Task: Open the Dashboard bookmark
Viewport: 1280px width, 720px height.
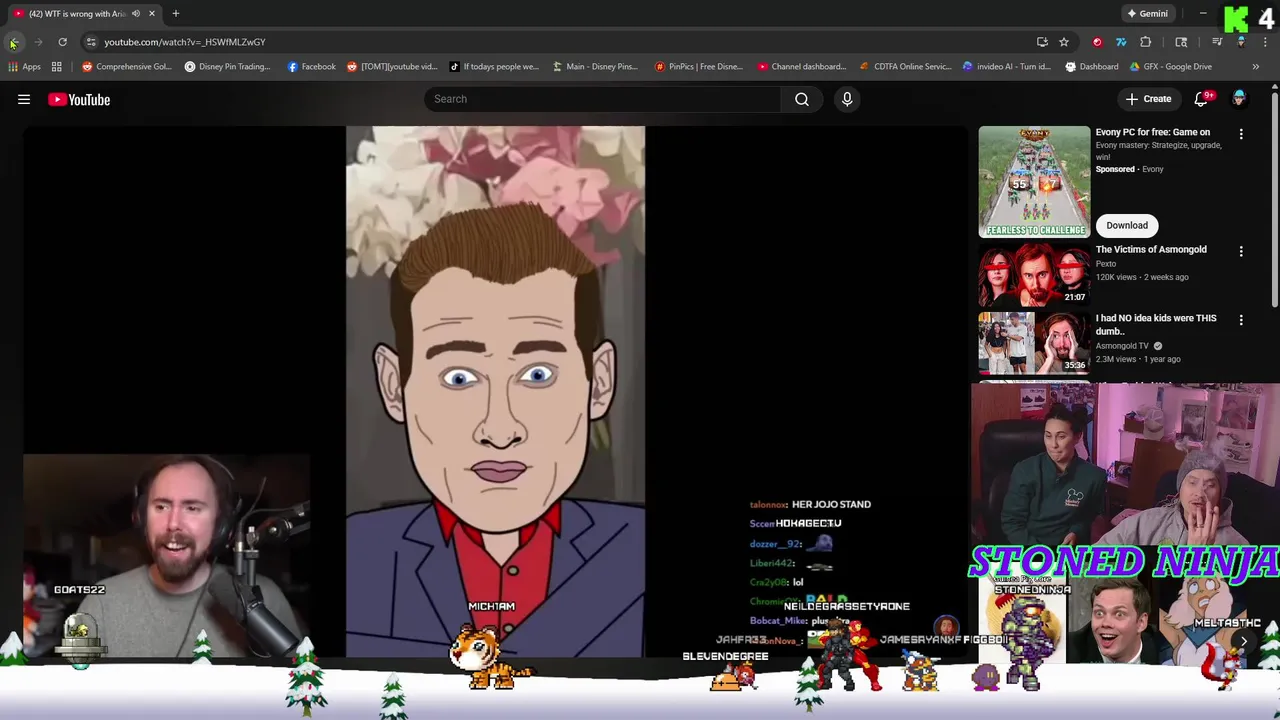Action: pyautogui.click(x=1092, y=67)
